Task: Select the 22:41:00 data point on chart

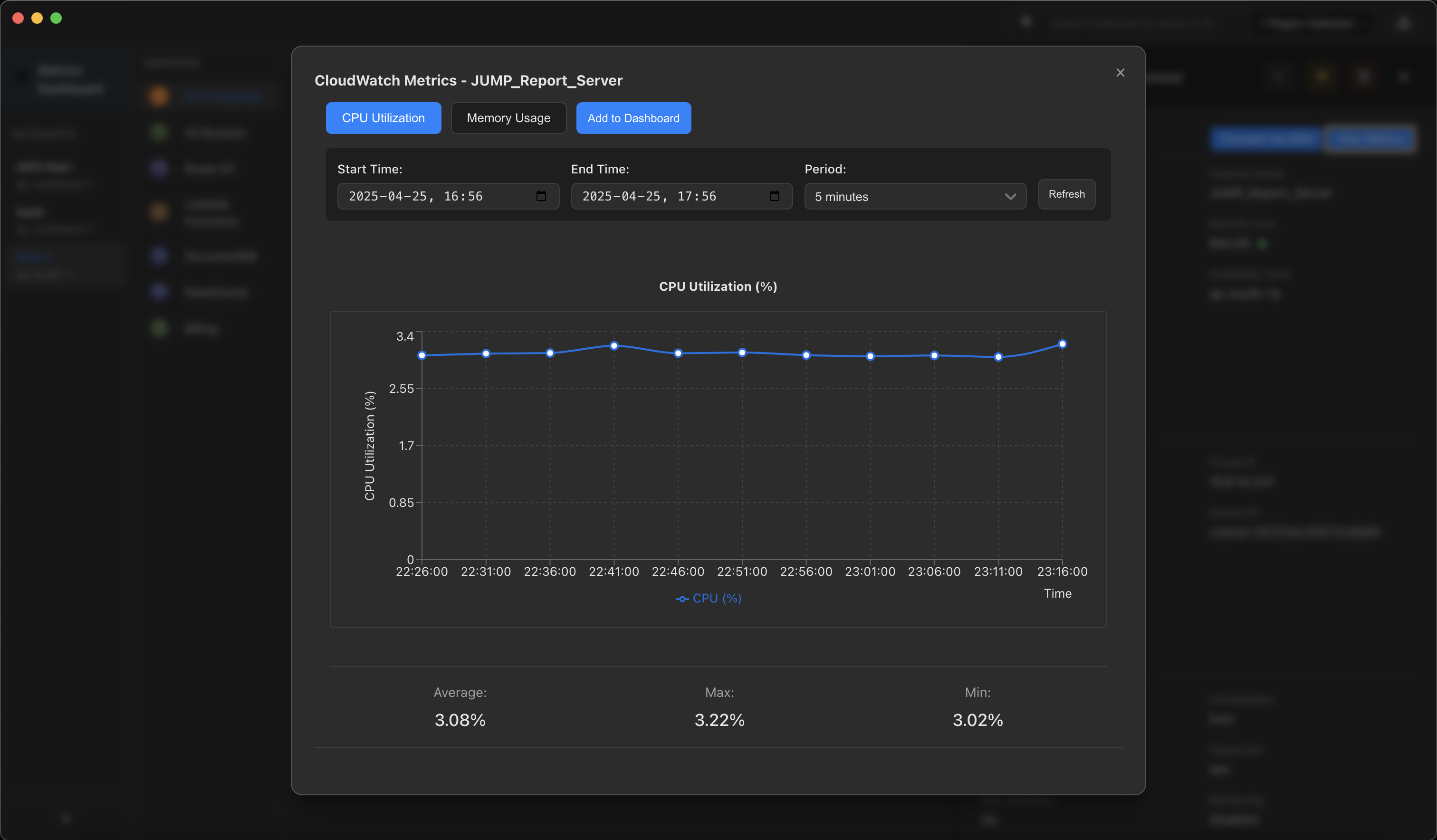Action: (614, 345)
